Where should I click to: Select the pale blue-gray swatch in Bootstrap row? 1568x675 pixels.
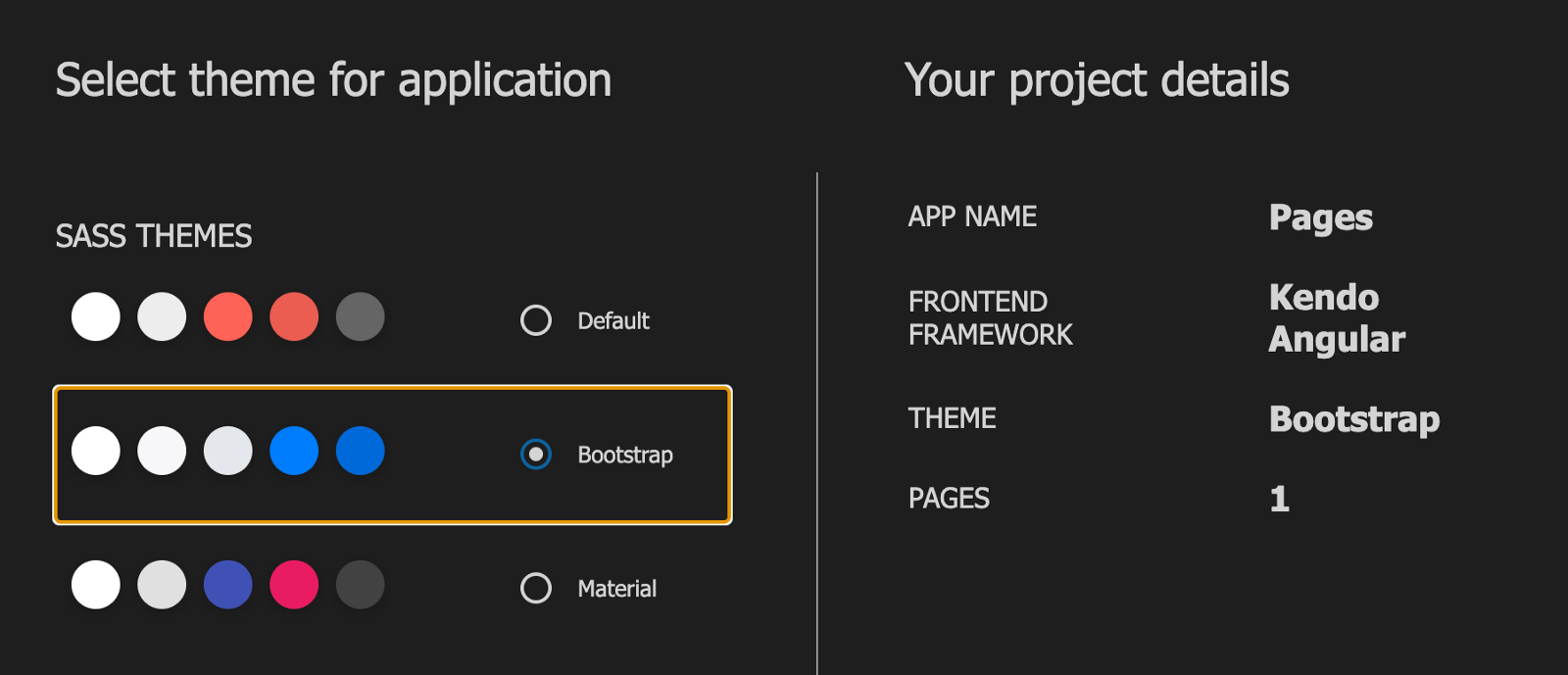(x=228, y=451)
